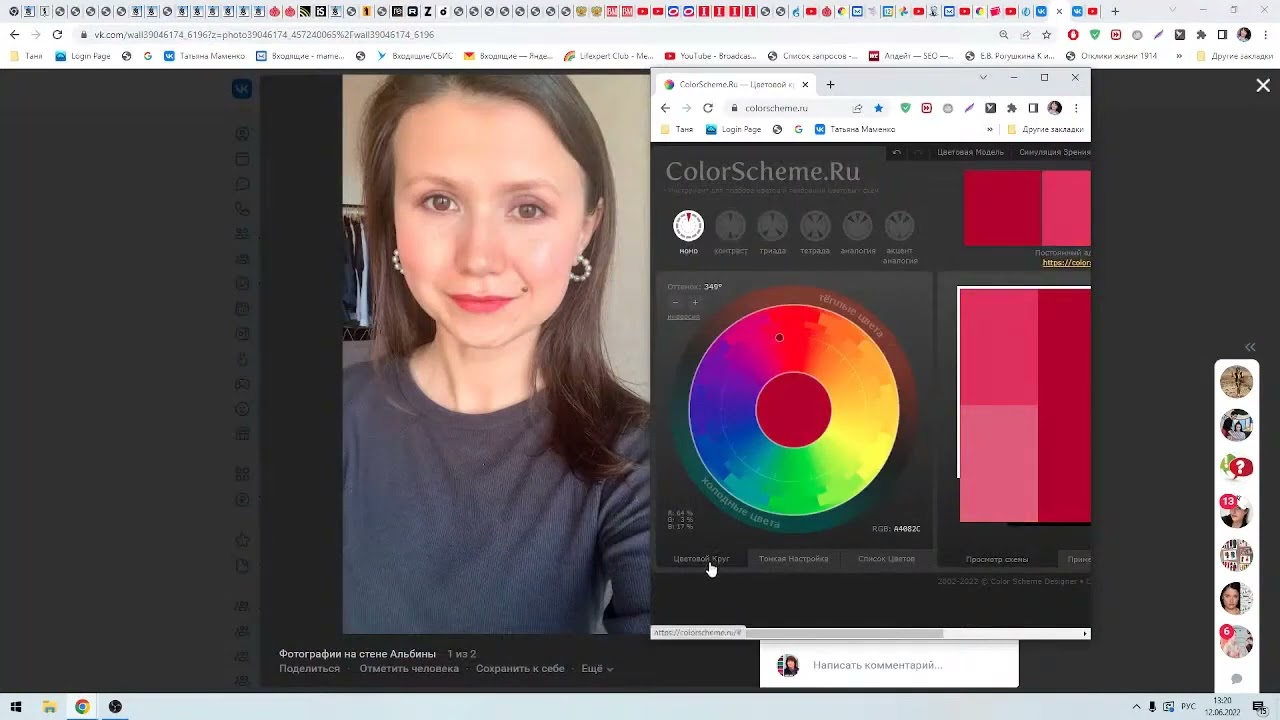Open tab search chevron in ColorScheme window
1280x720 pixels.
[983, 78]
